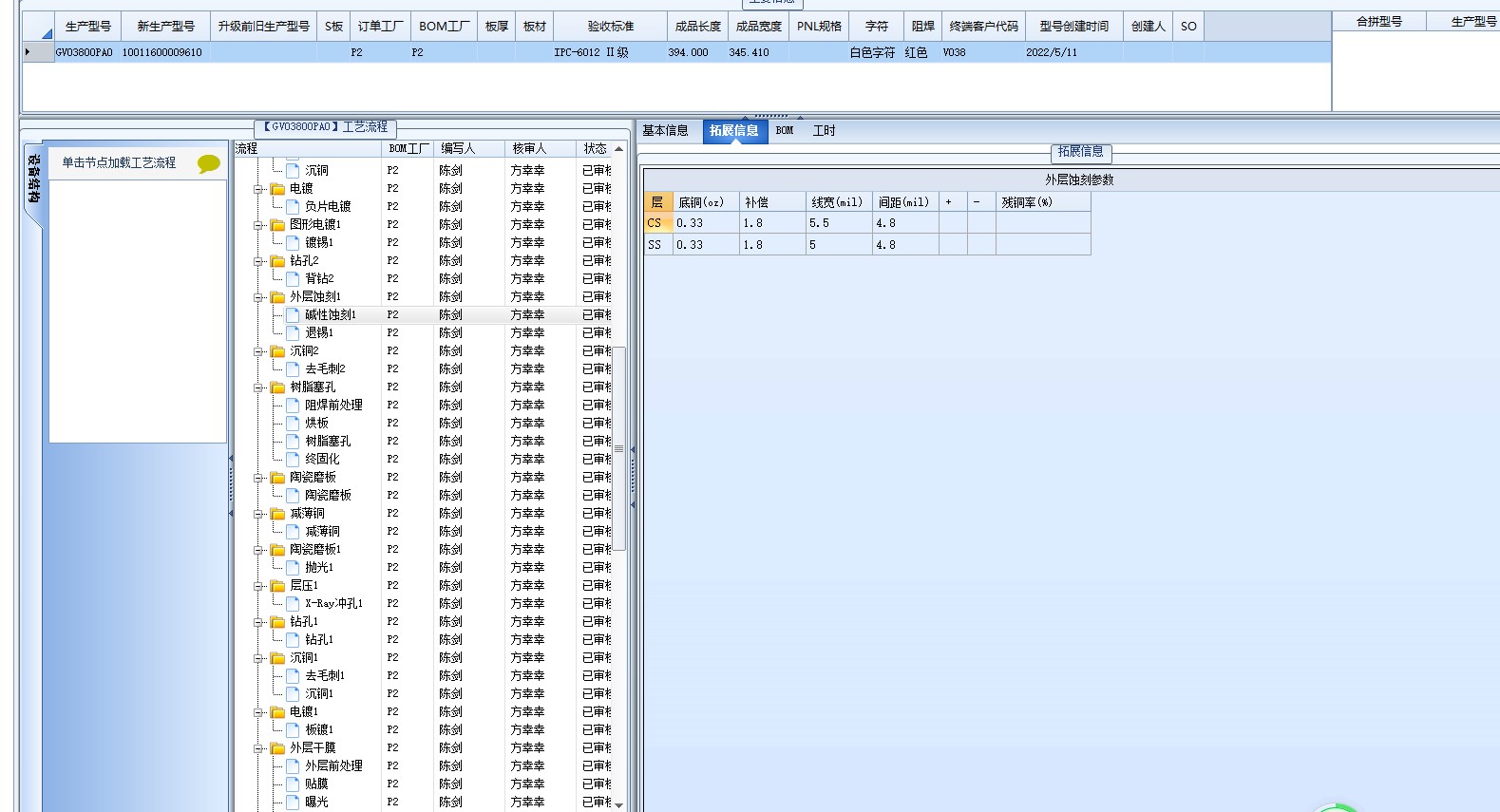
Task: Click folder icon of 图形电镀1 node
Action: pyautogui.click(x=277, y=225)
